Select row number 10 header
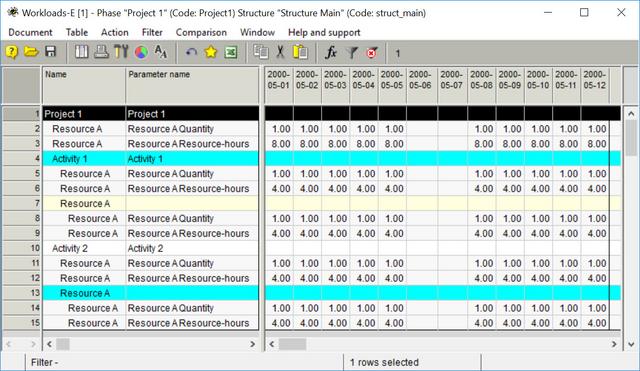Screen dimensions: 640x371 [x=22, y=248]
